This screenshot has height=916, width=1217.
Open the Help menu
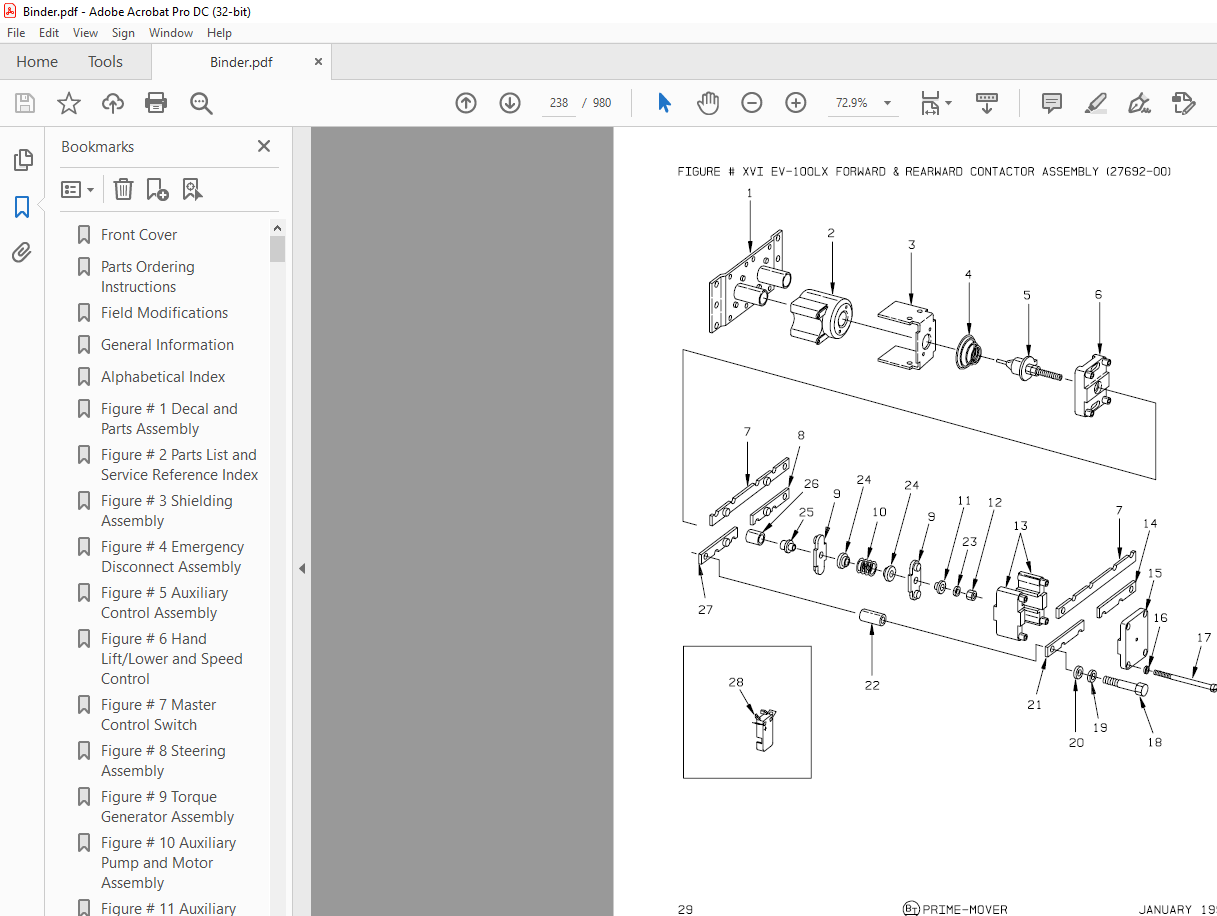pyautogui.click(x=219, y=33)
